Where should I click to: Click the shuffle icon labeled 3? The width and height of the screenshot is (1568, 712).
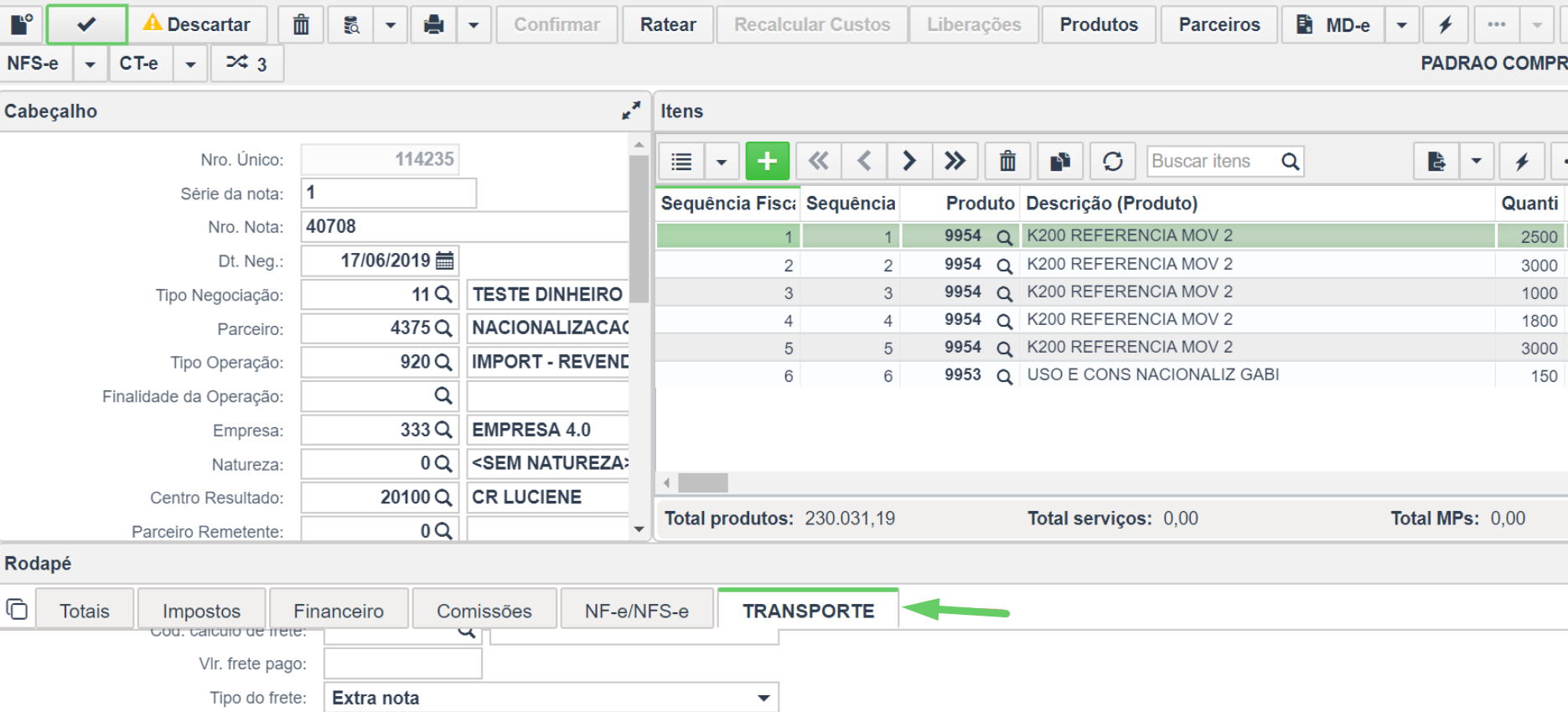tap(246, 63)
